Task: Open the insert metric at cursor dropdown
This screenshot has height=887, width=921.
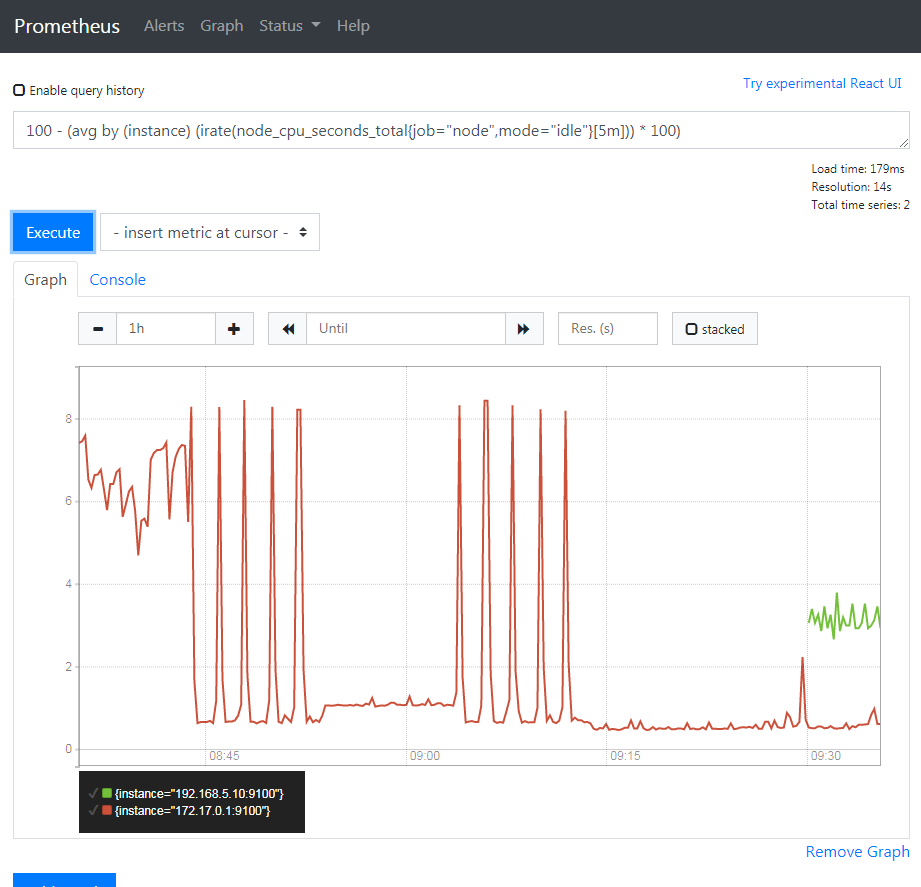Action: tap(210, 232)
